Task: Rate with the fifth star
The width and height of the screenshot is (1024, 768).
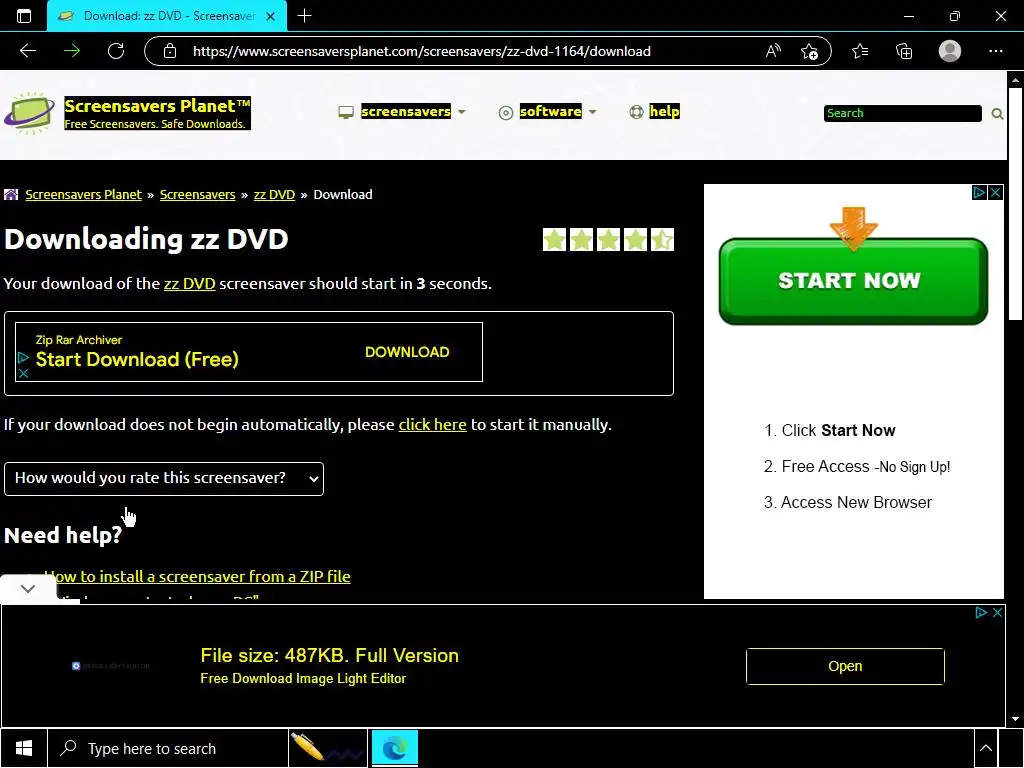Action: [662, 240]
